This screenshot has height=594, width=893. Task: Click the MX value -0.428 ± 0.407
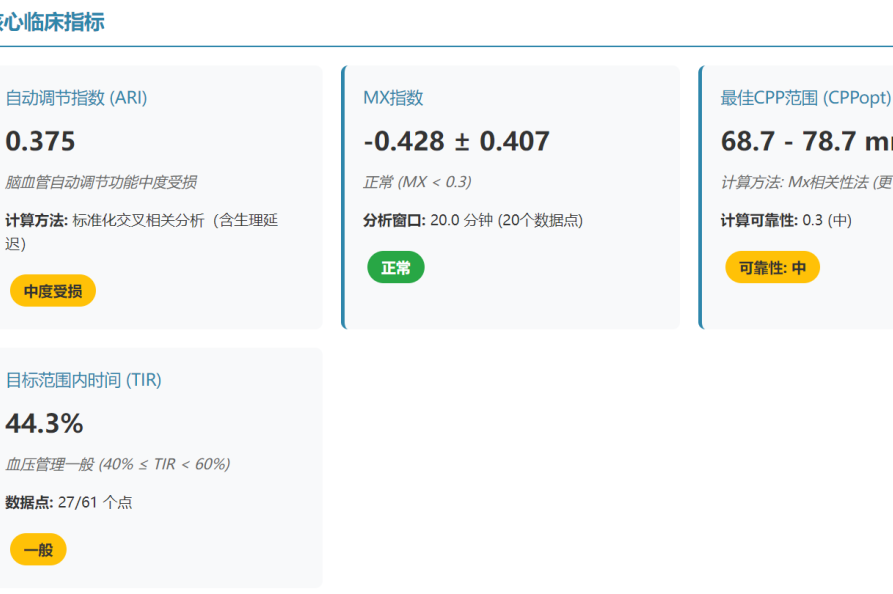coord(457,141)
